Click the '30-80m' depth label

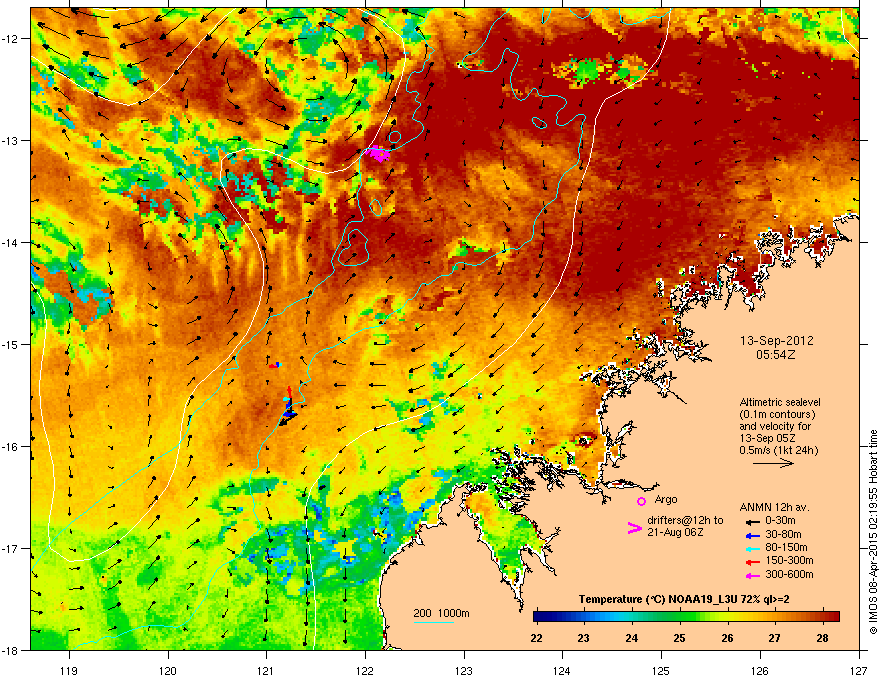tap(783, 535)
